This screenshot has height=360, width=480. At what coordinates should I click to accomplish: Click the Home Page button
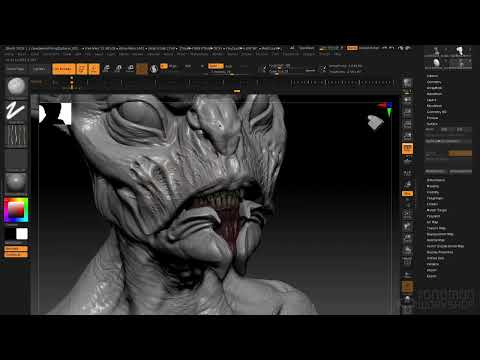click(x=16, y=69)
